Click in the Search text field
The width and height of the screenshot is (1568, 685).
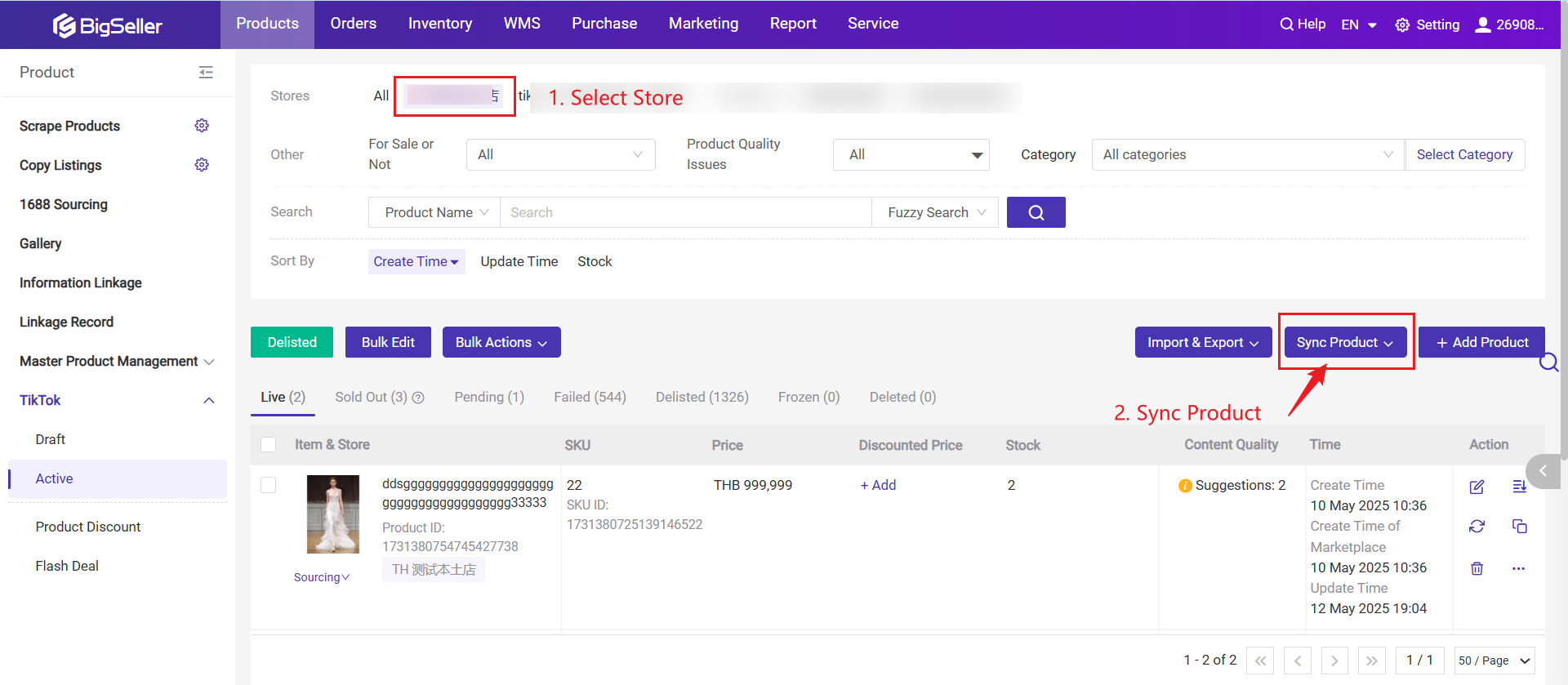[x=685, y=212]
